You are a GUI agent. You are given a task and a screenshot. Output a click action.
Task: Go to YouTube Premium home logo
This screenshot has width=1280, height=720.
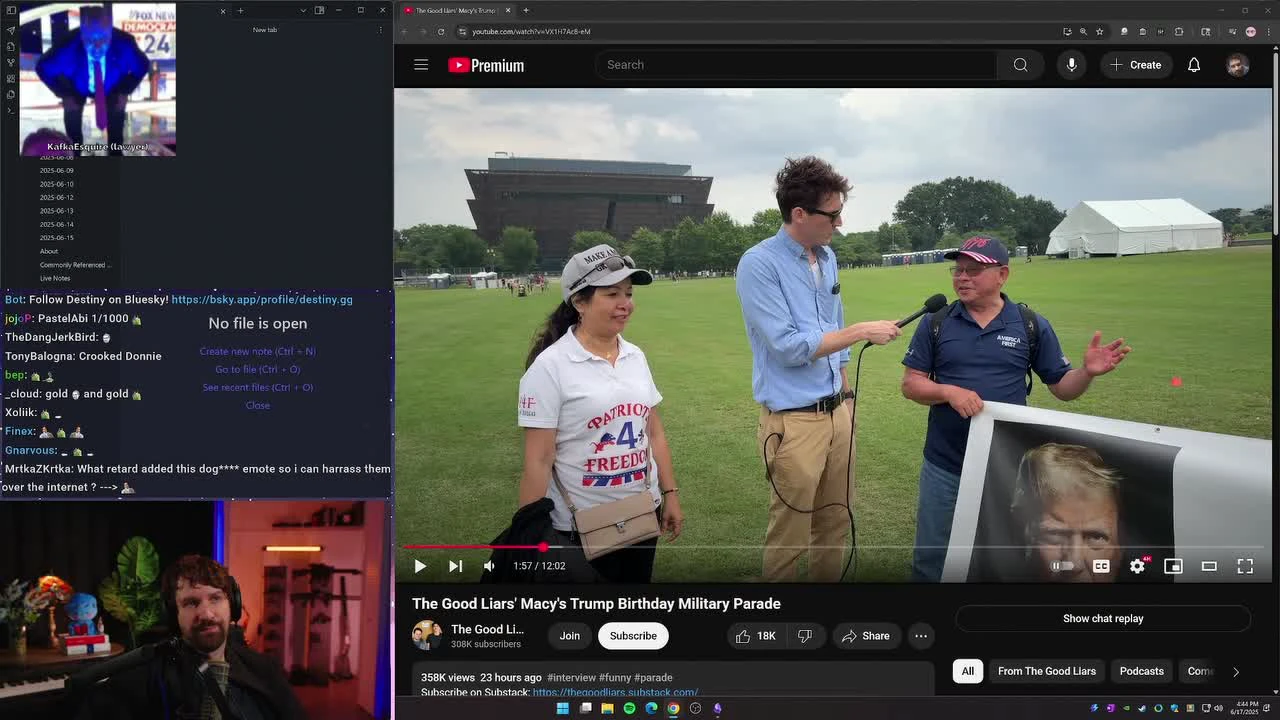486,65
